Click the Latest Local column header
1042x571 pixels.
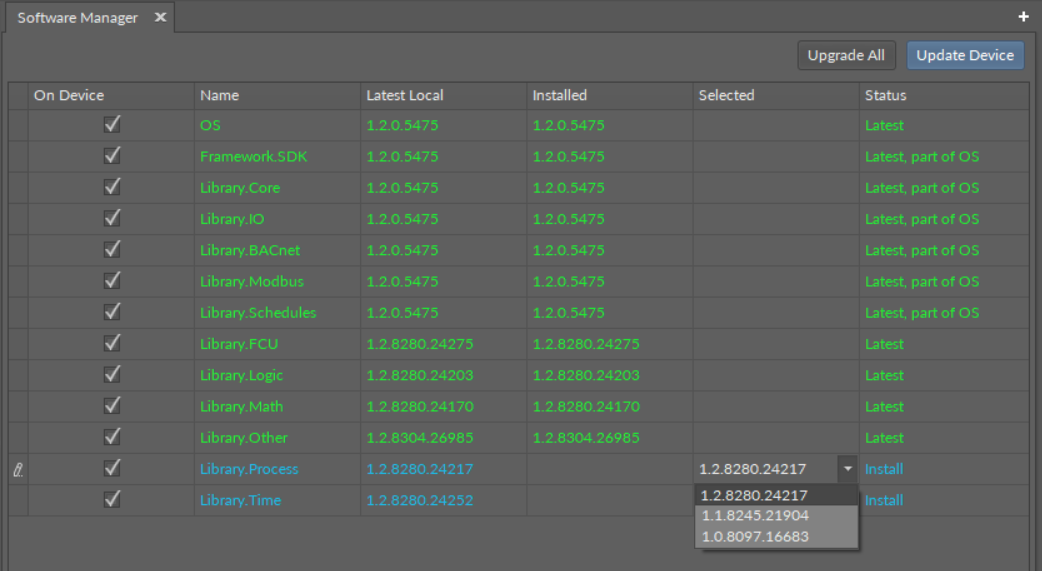point(405,96)
